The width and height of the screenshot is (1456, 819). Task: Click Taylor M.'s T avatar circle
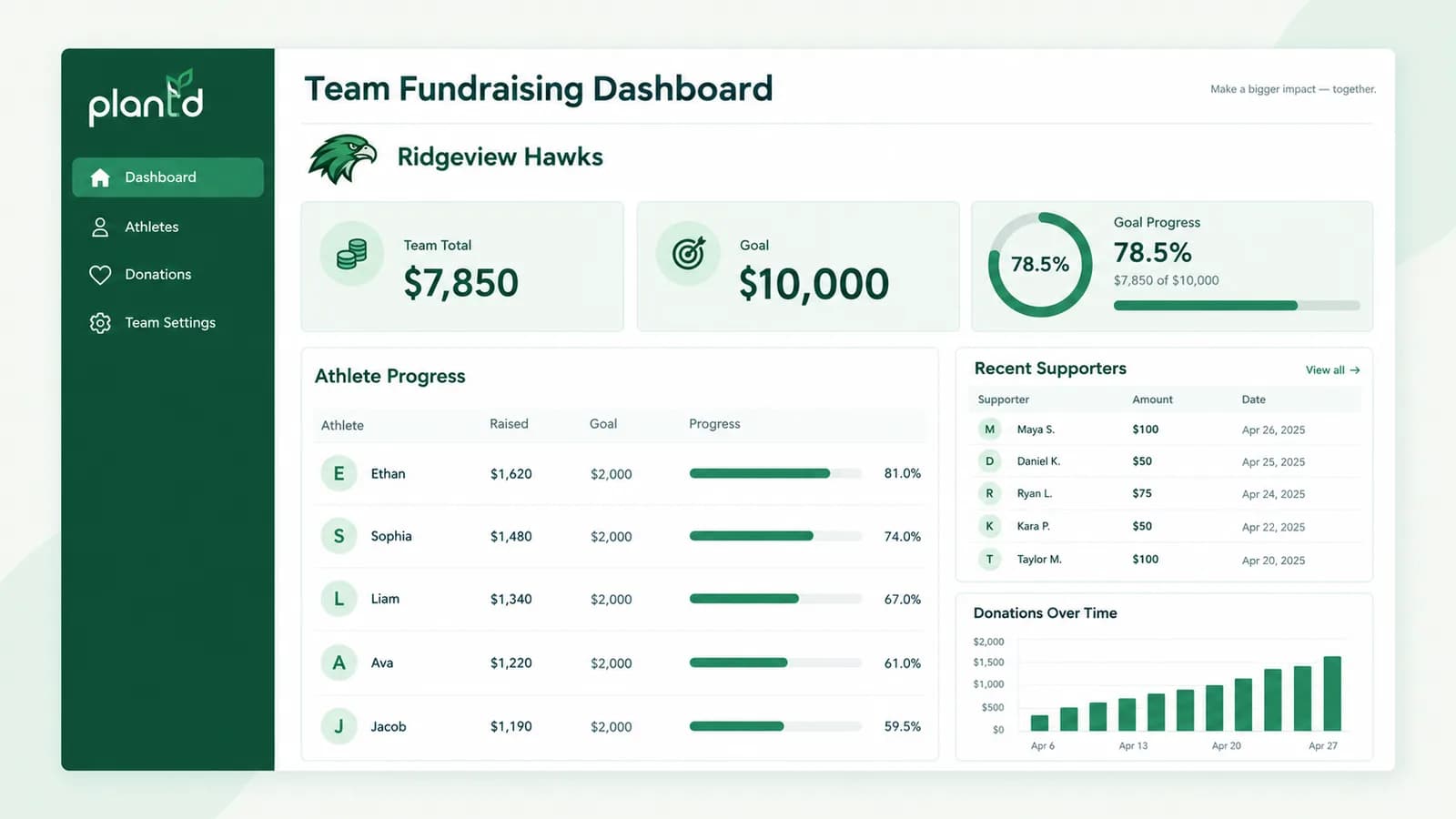989,559
